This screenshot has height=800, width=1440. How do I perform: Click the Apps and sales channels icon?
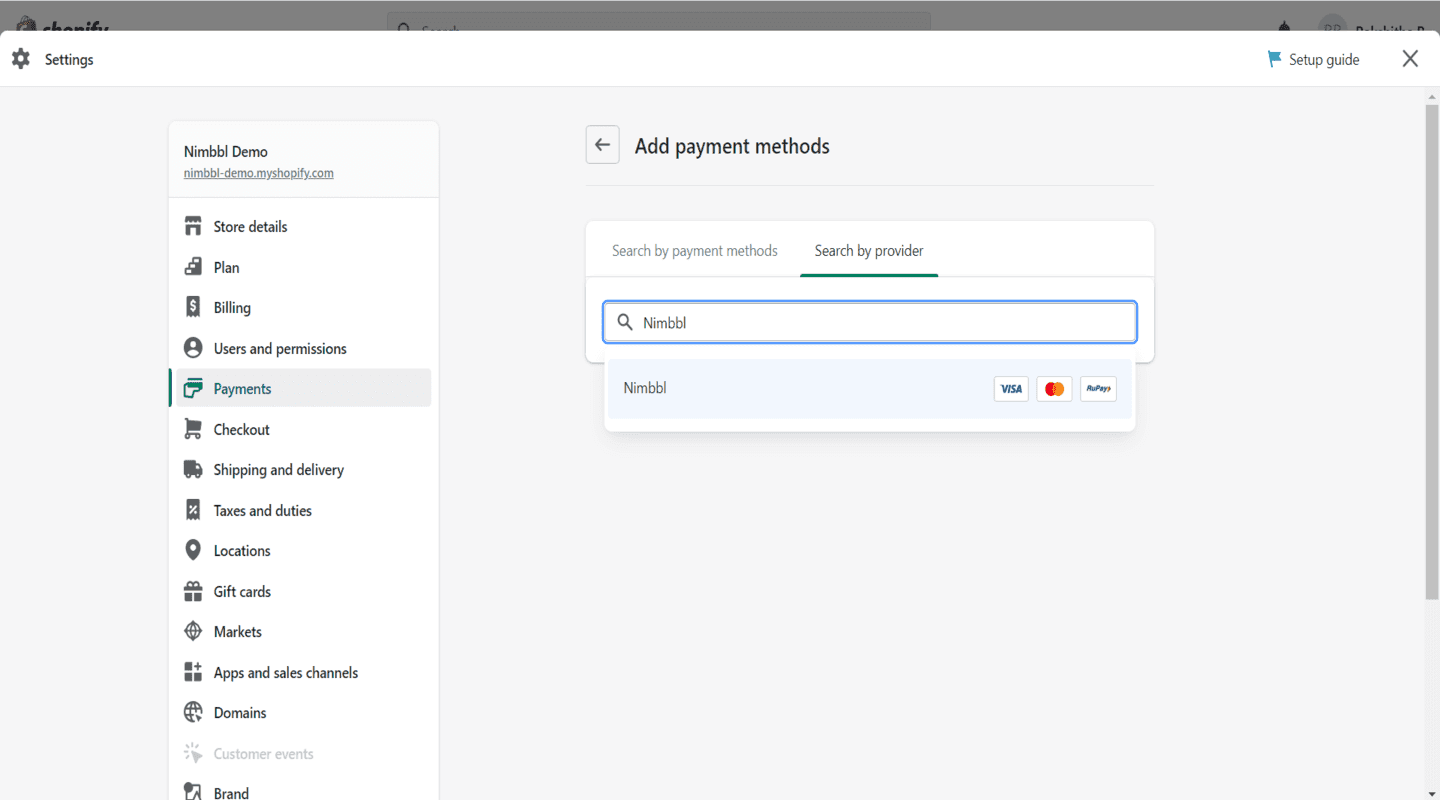point(193,672)
